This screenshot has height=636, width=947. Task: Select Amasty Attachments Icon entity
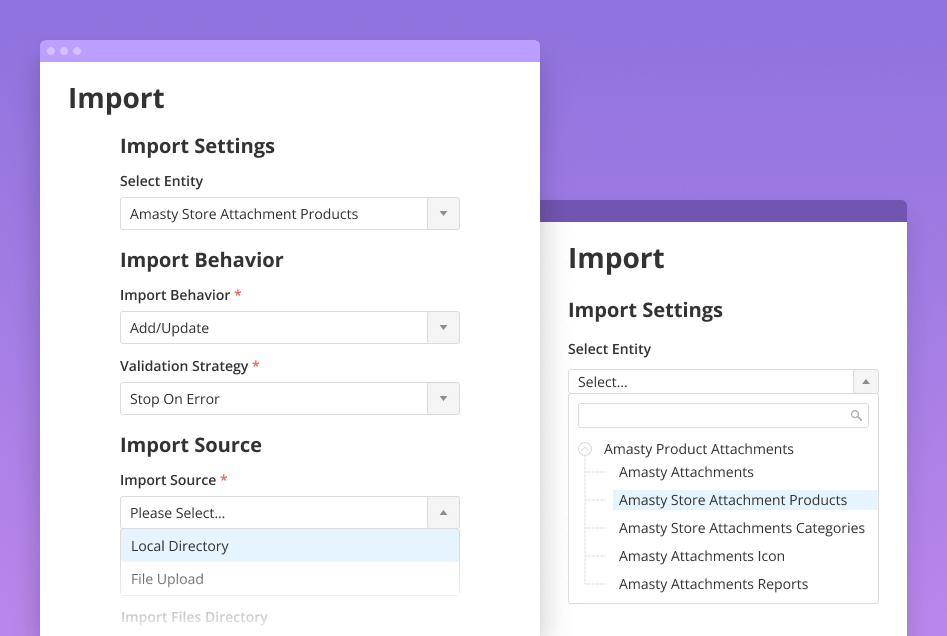pyautogui.click(x=701, y=556)
